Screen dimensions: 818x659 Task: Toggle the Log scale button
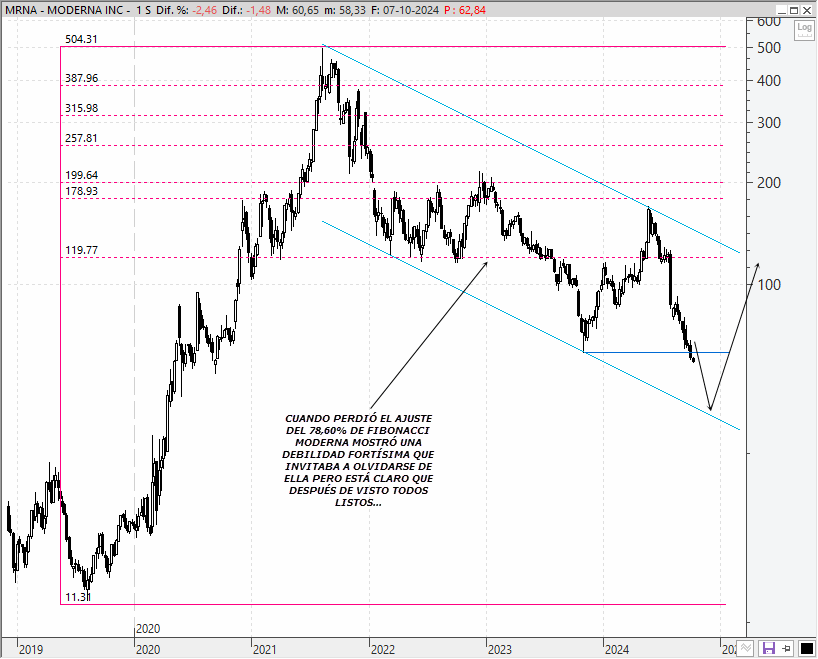pos(804,30)
